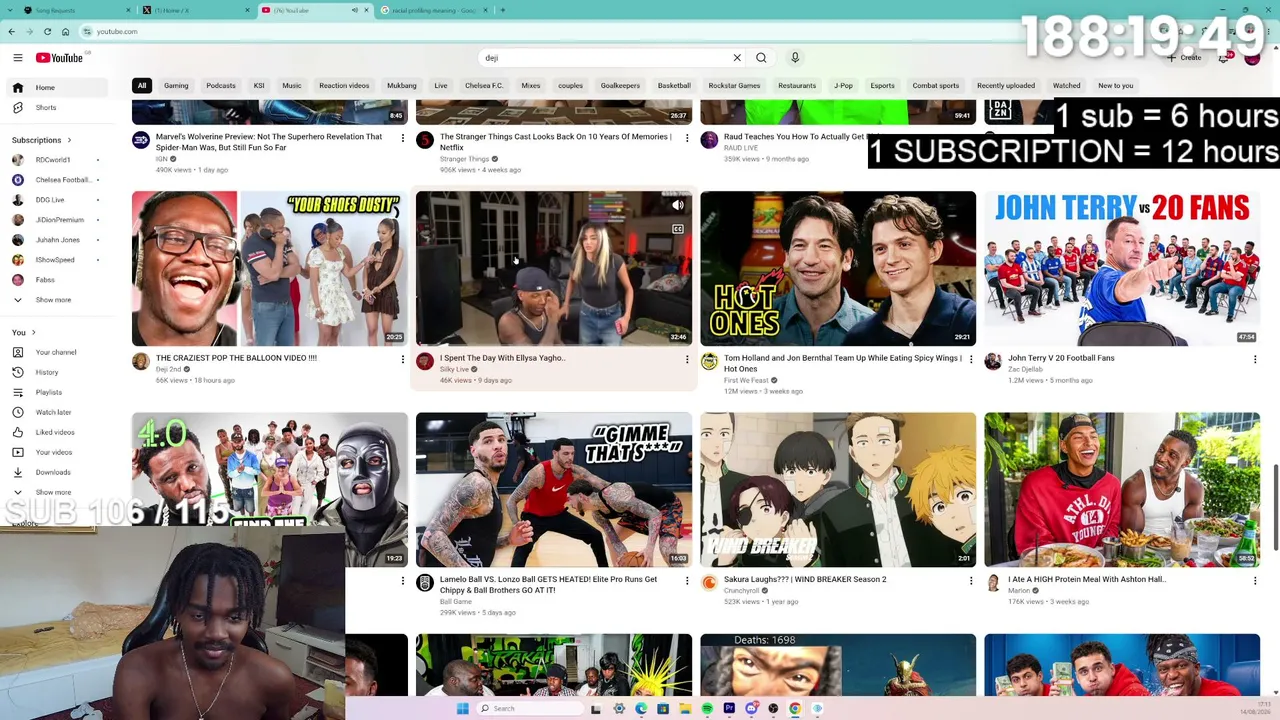
Task: Expand the You section header
Action: pos(24,332)
